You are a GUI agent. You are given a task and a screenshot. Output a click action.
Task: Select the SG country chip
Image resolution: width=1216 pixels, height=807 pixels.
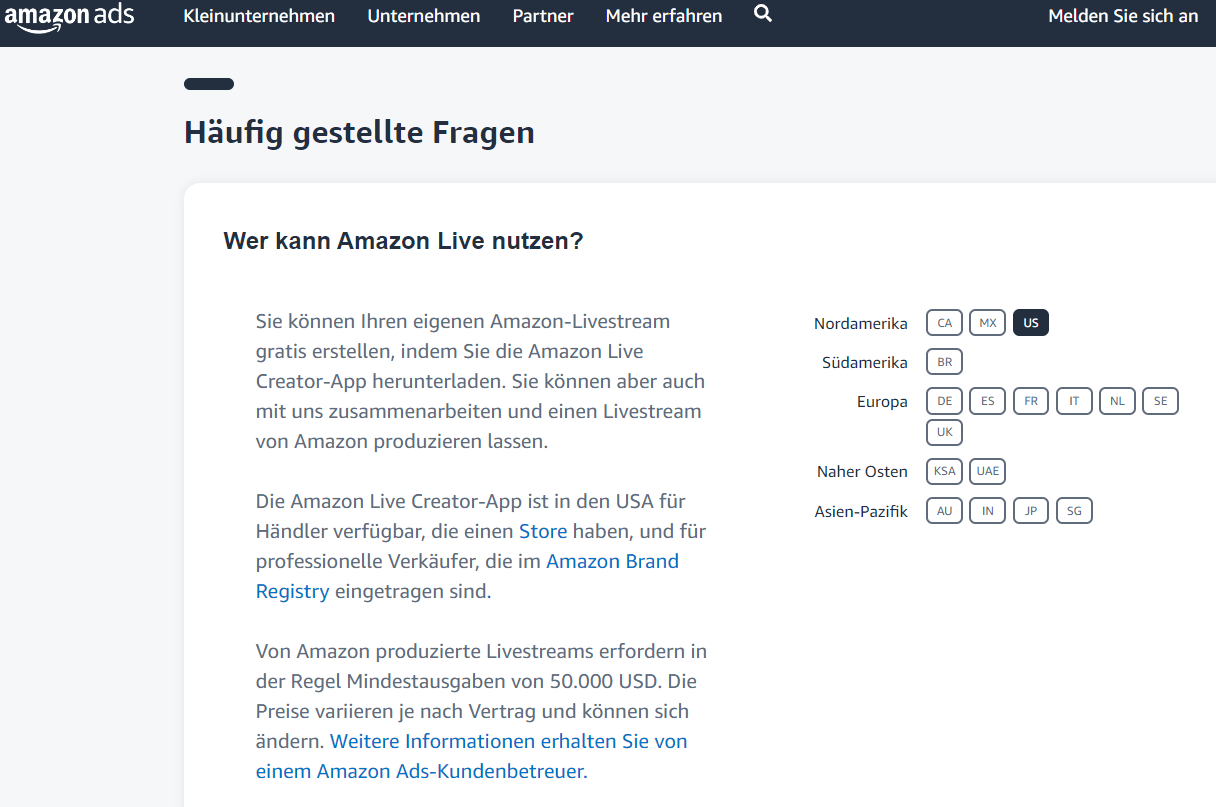(x=1074, y=511)
